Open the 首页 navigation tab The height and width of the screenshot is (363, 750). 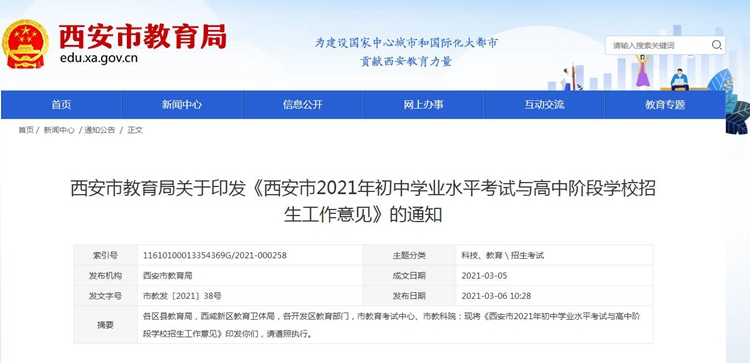[61, 105]
